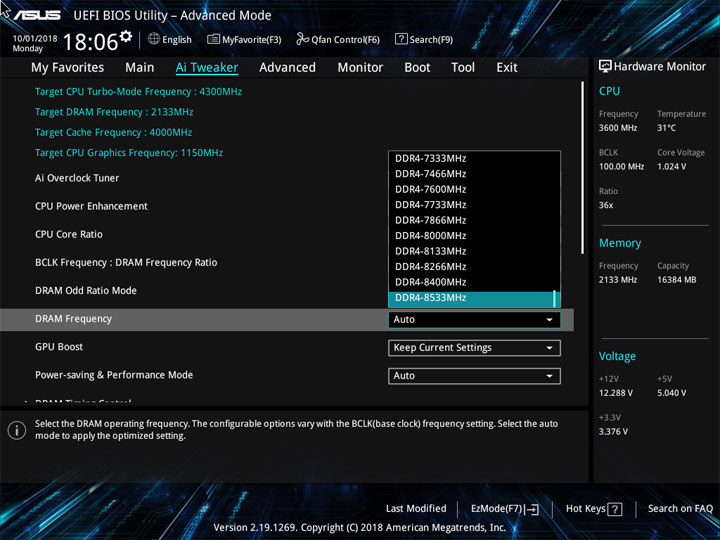720x540 pixels.
Task: Click the clock settings gear icon
Action: tap(125, 36)
